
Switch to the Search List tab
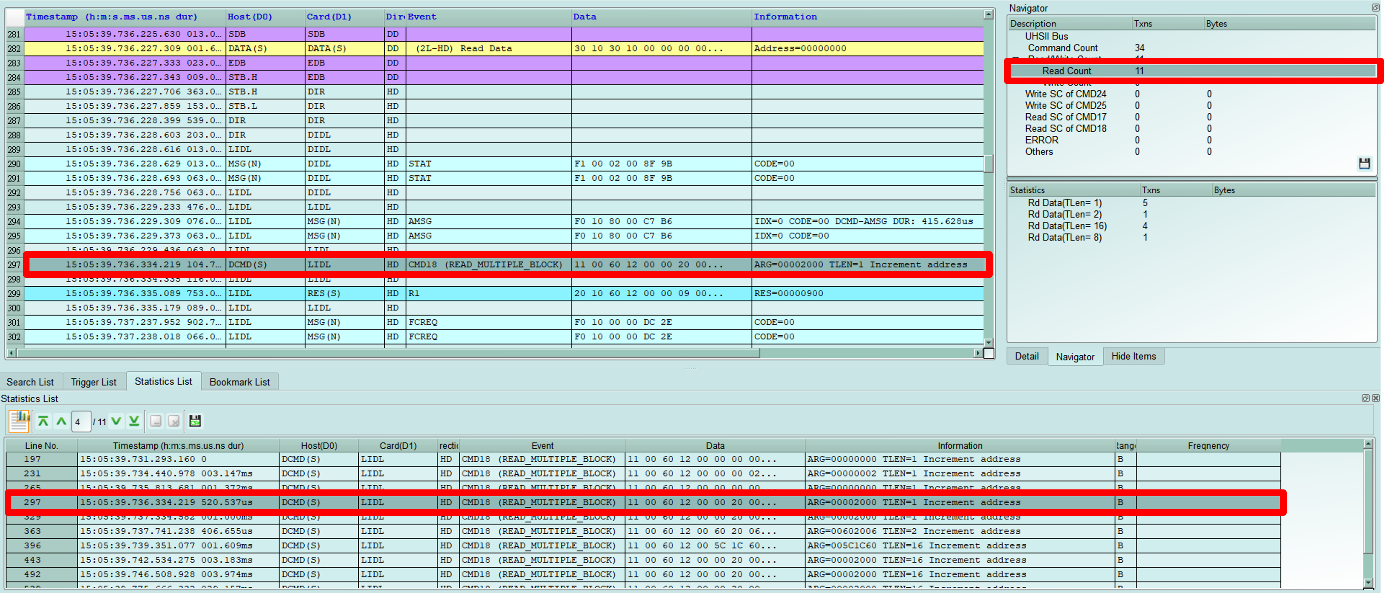pos(31,382)
